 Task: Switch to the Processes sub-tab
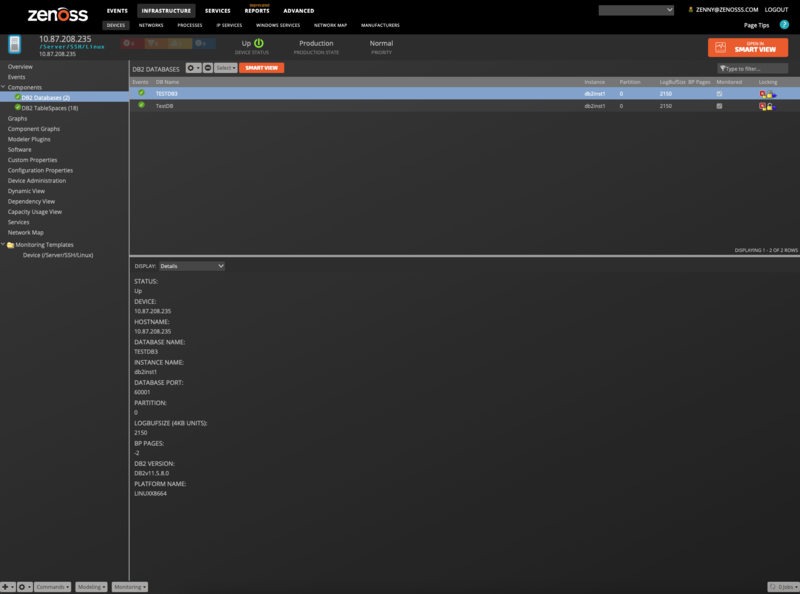tap(190, 25)
